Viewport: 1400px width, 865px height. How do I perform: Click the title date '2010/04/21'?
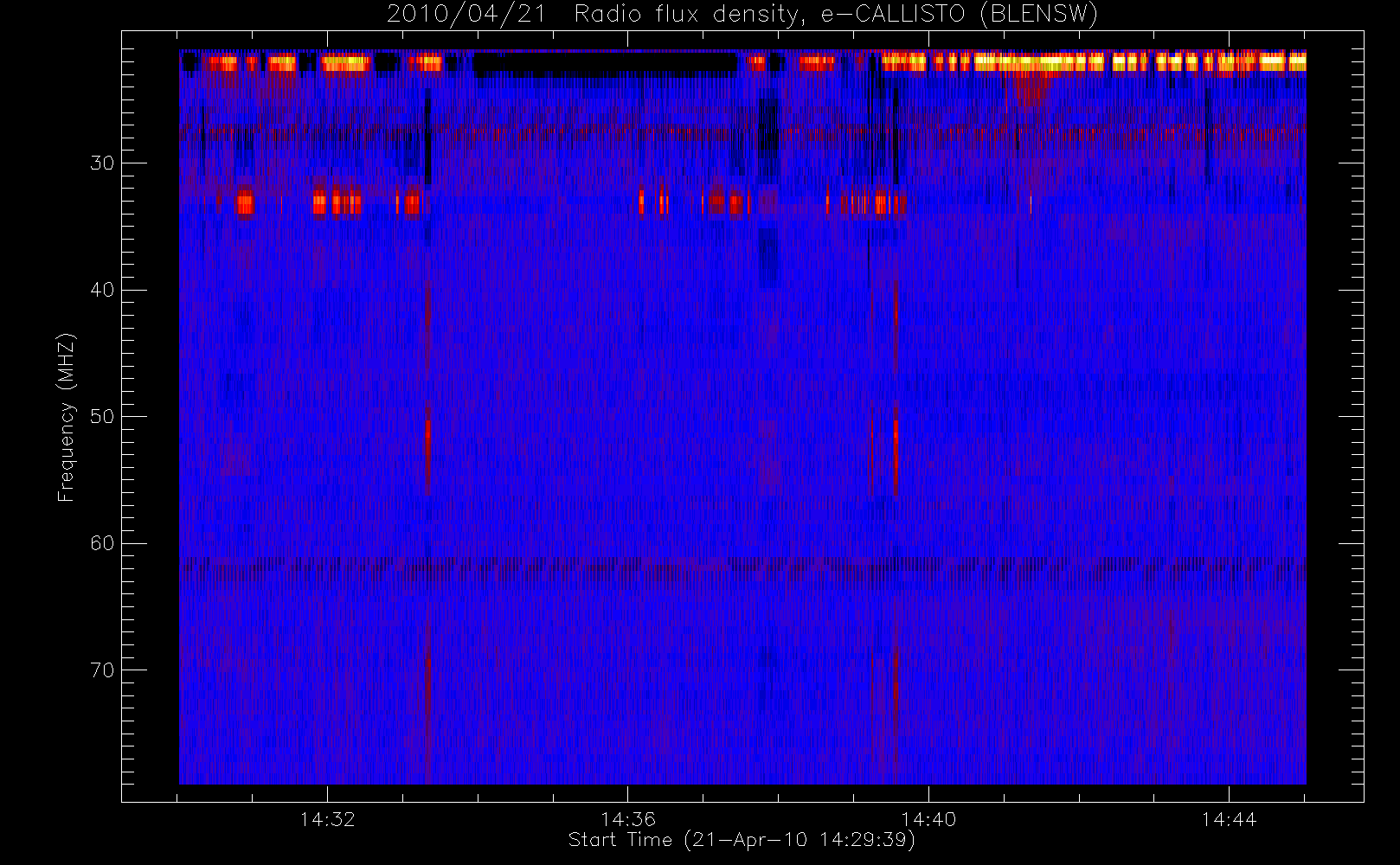click(467, 15)
